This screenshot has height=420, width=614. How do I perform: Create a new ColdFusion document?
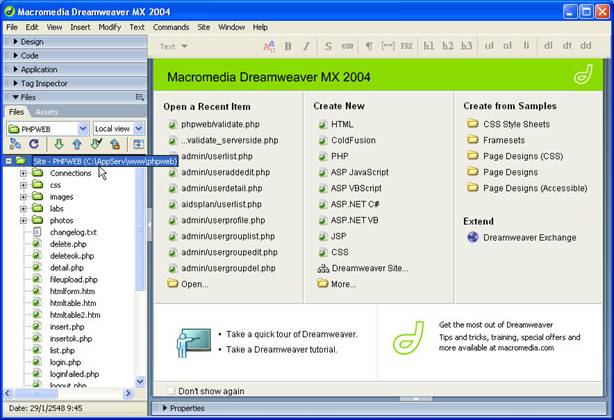[x=353, y=140]
